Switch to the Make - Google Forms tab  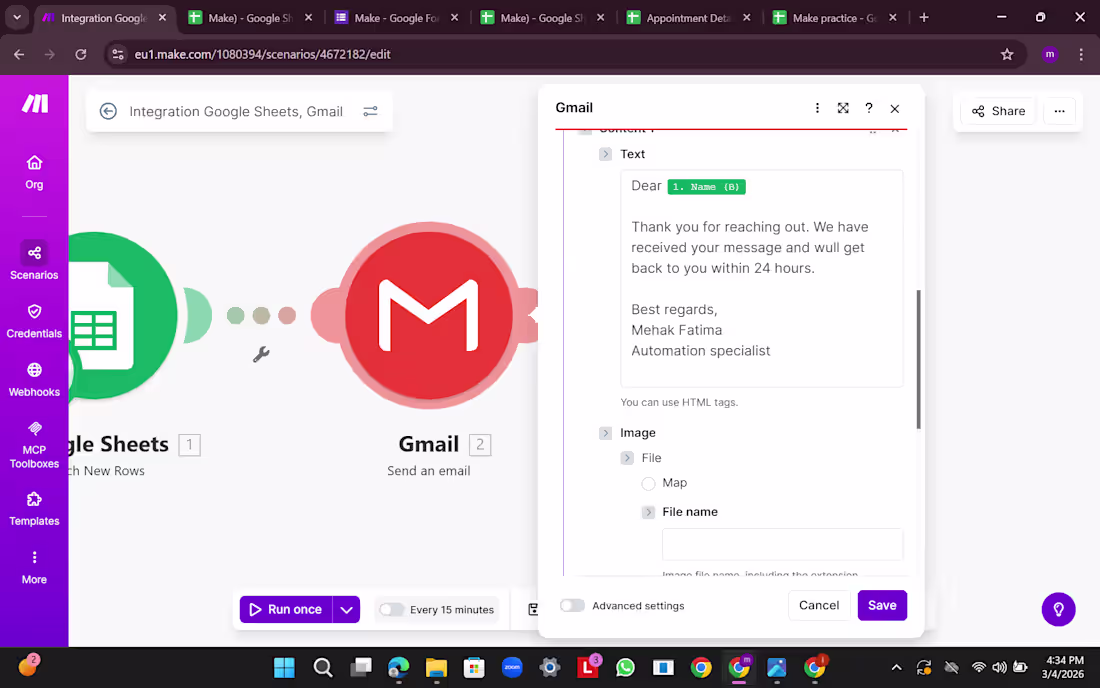click(396, 18)
